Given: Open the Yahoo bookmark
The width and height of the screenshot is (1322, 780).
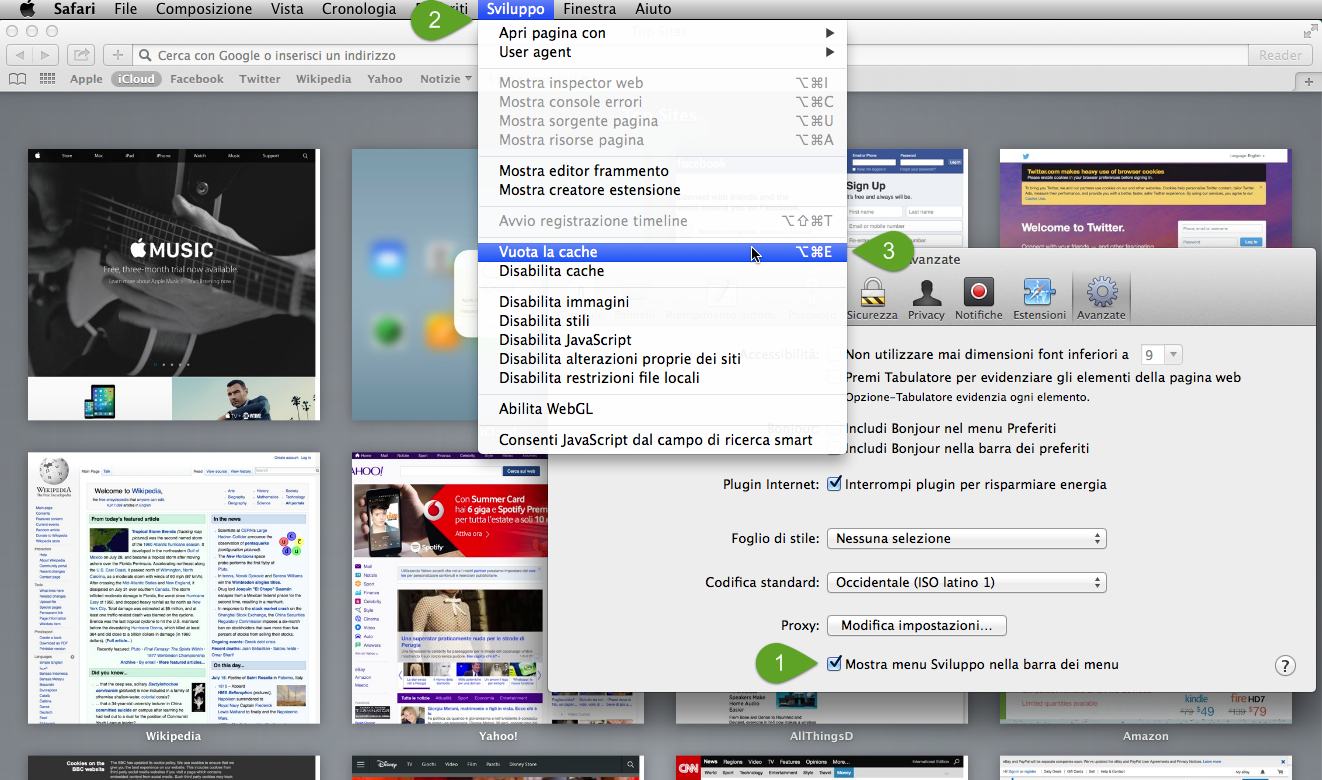Looking at the screenshot, I should [x=385, y=79].
